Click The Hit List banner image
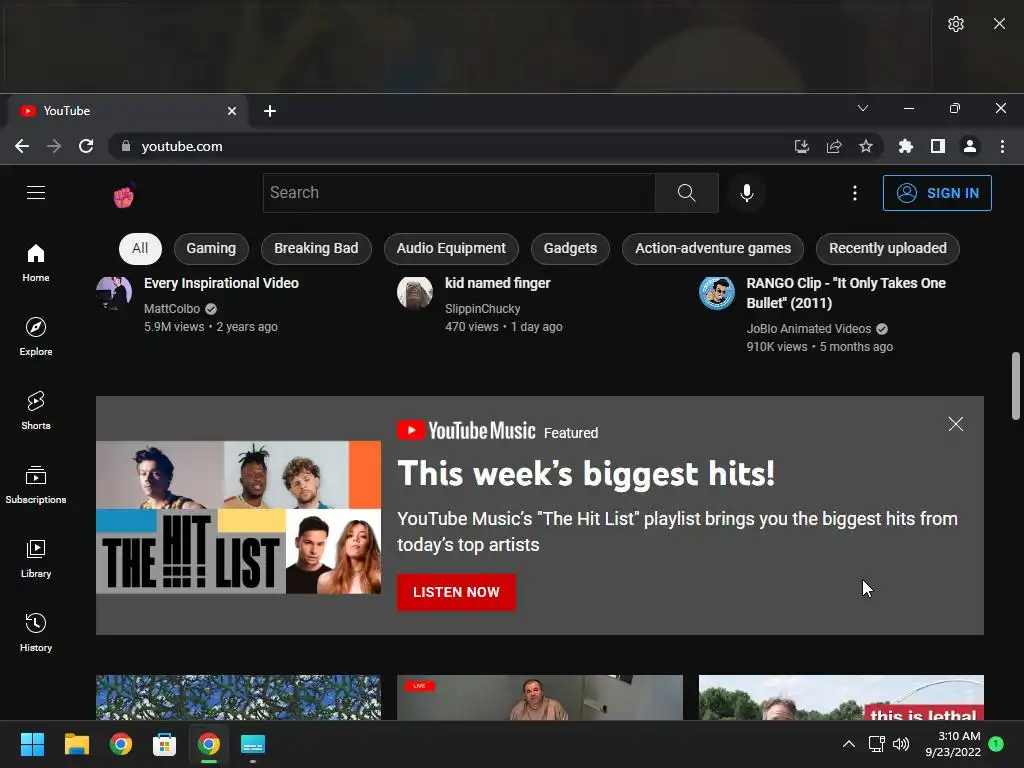Screen dimensions: 1024x768 pos(238,517)
